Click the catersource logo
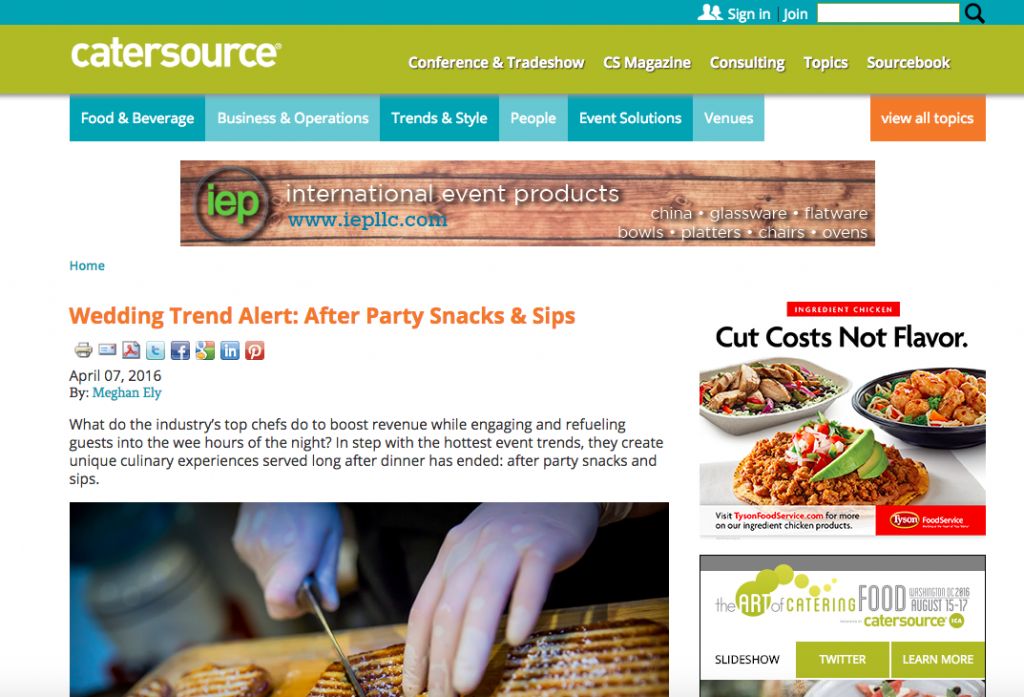This screenshot has width=1024, height=697. (176, 54)
